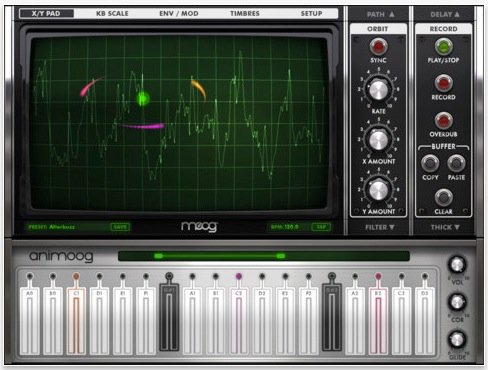The height and width of the screenshot is (370, 488).
Task: Play the purple-highlighted C2 key
Action: [x=239, y=320]
